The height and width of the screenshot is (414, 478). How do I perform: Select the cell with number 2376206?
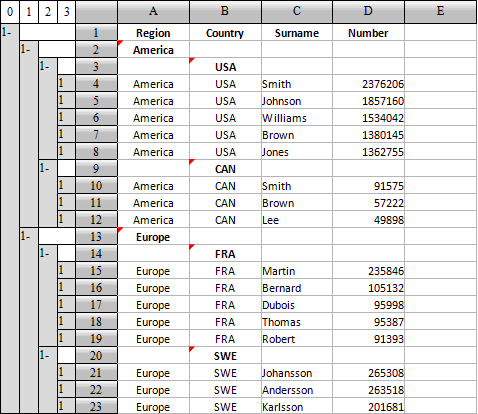coord(368,84)
